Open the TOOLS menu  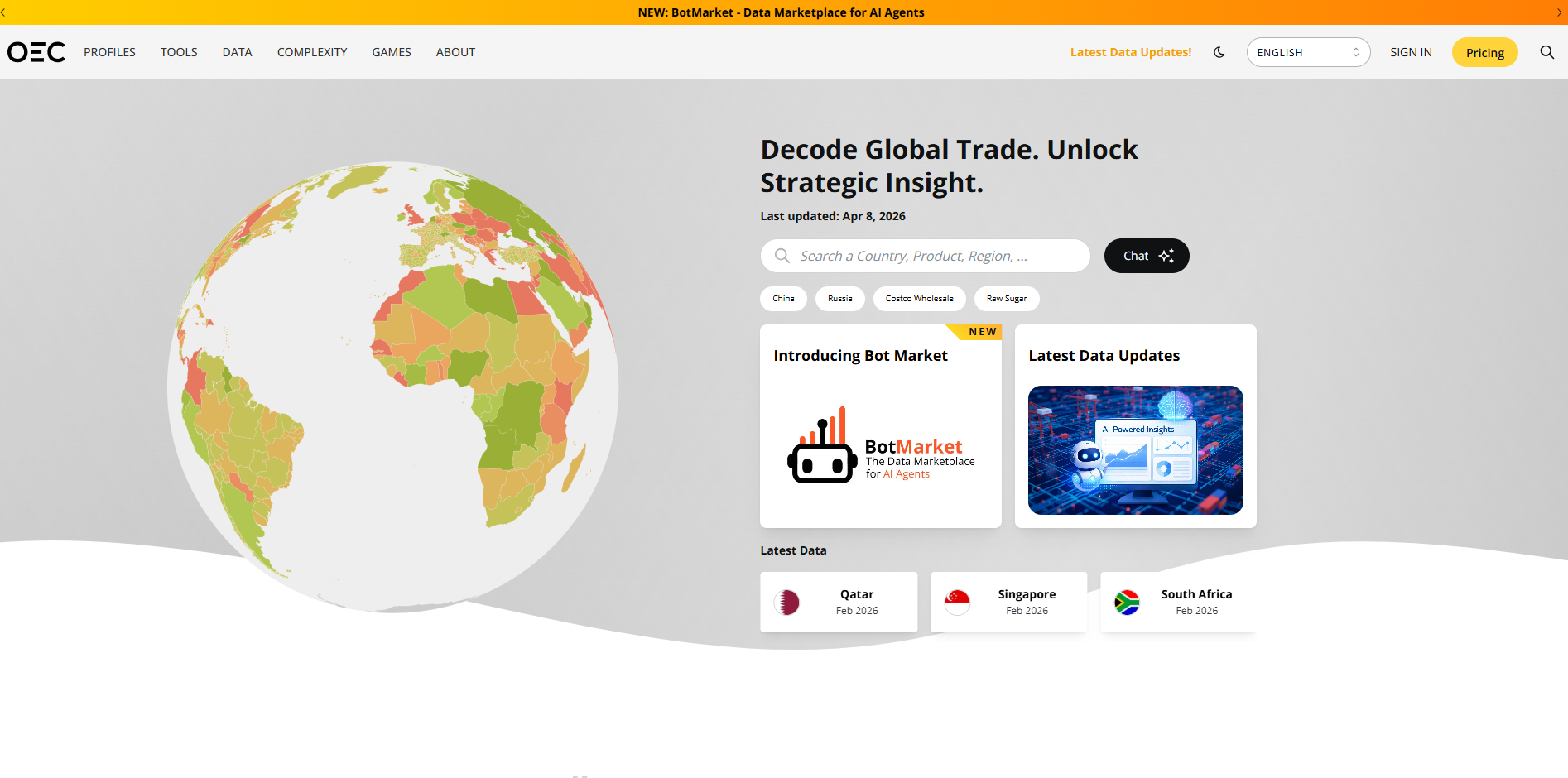(x=179, y=52)
